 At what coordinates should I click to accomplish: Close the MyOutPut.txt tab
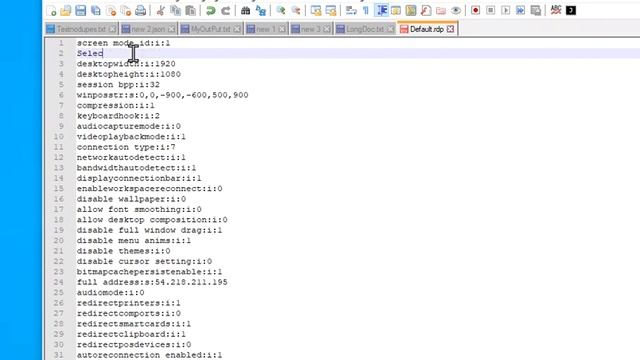[237, 29]
